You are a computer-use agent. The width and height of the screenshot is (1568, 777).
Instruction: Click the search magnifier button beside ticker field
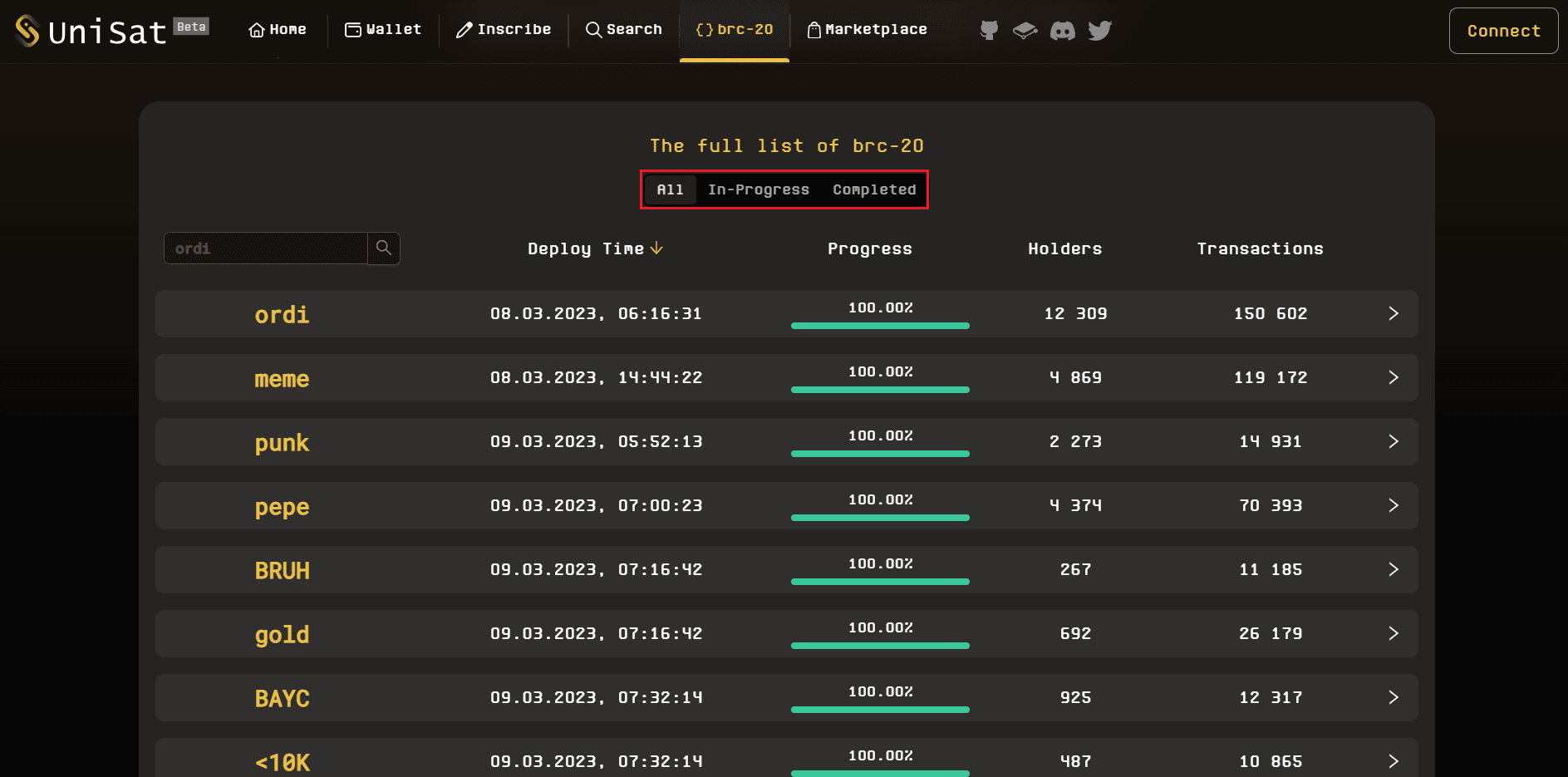click(x=384, y=248)
